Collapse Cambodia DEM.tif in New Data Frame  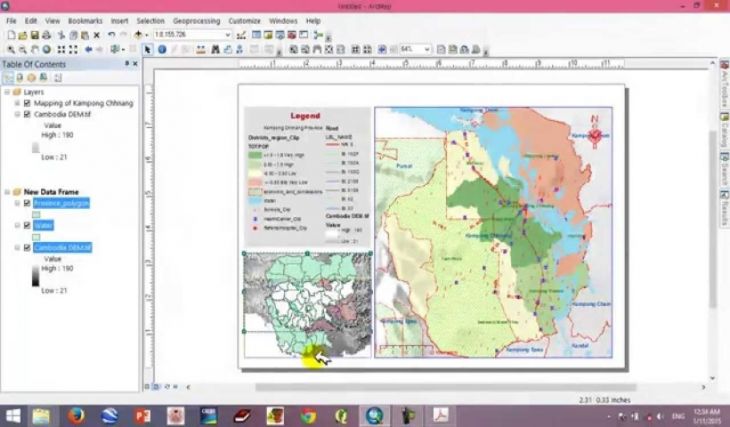pos(17,248)
